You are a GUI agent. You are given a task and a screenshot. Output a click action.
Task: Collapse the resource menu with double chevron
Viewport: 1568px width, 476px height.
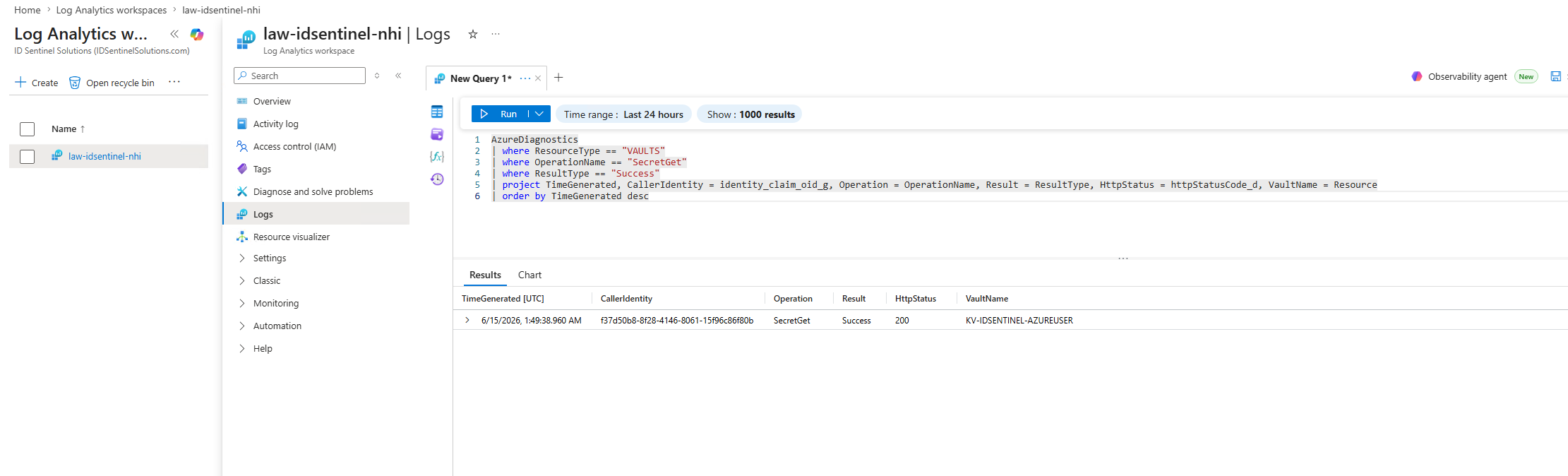tap(398, 76)
